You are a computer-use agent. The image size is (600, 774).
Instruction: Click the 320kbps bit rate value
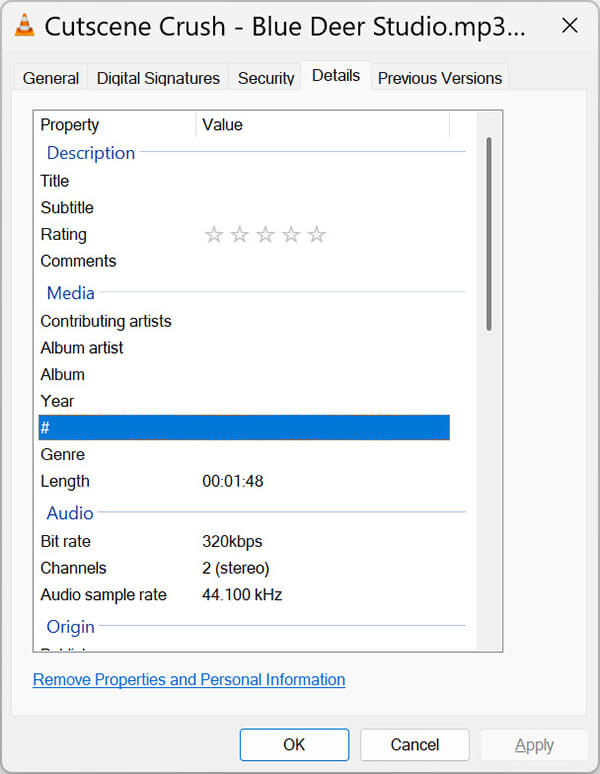[x=232, y=542]
